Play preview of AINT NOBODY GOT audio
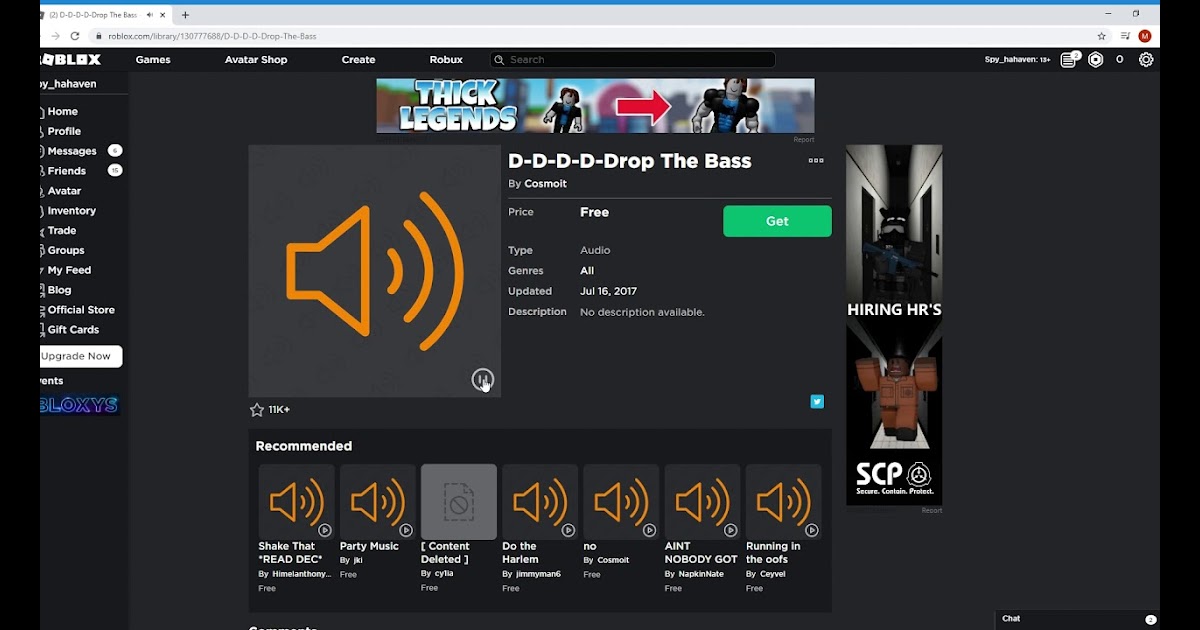The image size is (1200, 630). [x=730, y=530]
